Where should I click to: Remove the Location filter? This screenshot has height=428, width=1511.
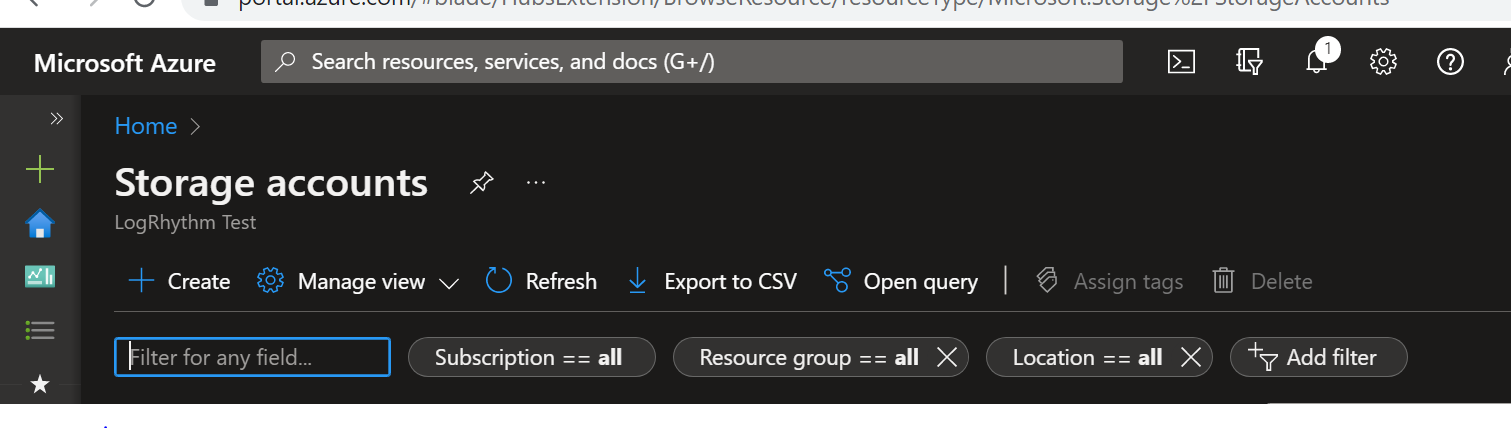tap(1190, 357)
